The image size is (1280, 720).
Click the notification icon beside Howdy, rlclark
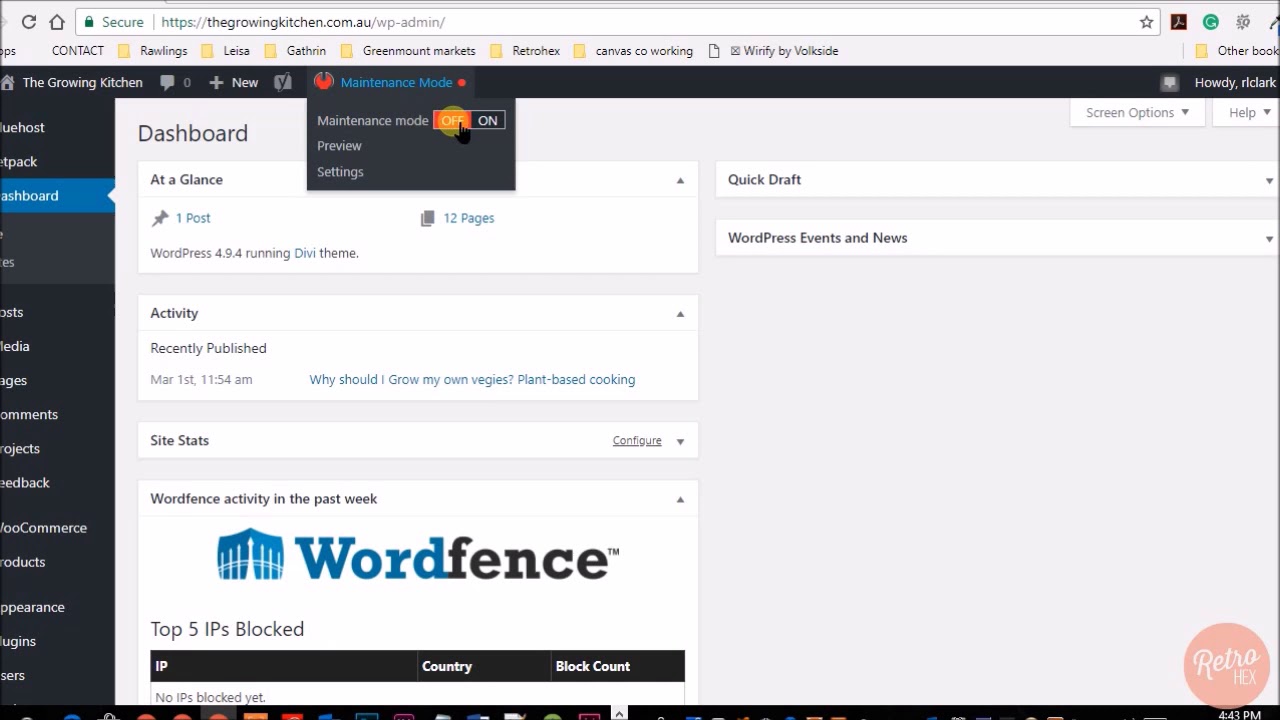tap(1169, 83)
